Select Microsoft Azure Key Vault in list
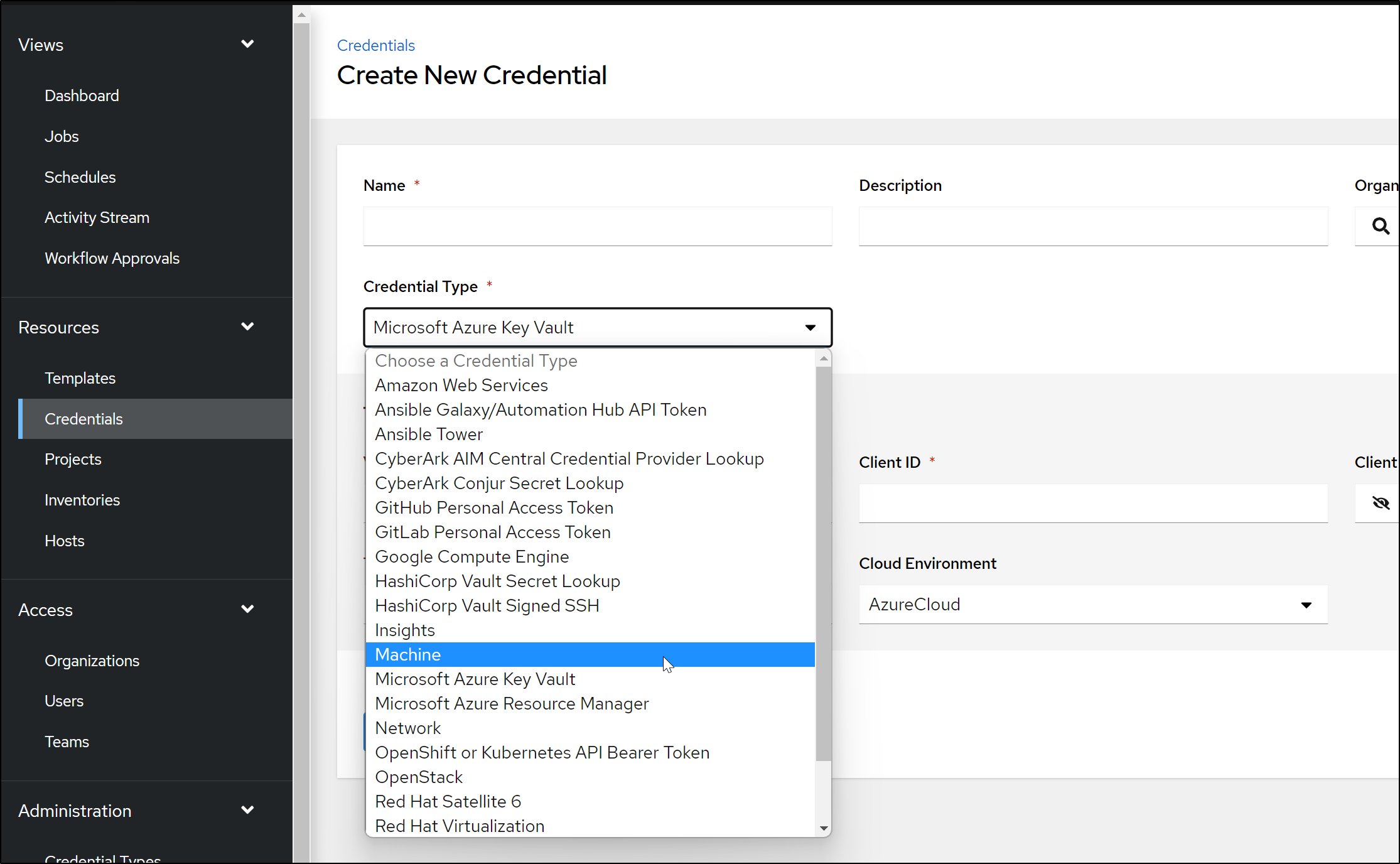The image size is (1400, 864). (590, 679)
